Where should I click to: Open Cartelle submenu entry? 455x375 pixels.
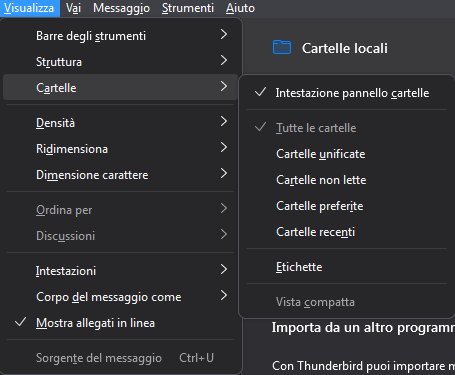(120, 88)
